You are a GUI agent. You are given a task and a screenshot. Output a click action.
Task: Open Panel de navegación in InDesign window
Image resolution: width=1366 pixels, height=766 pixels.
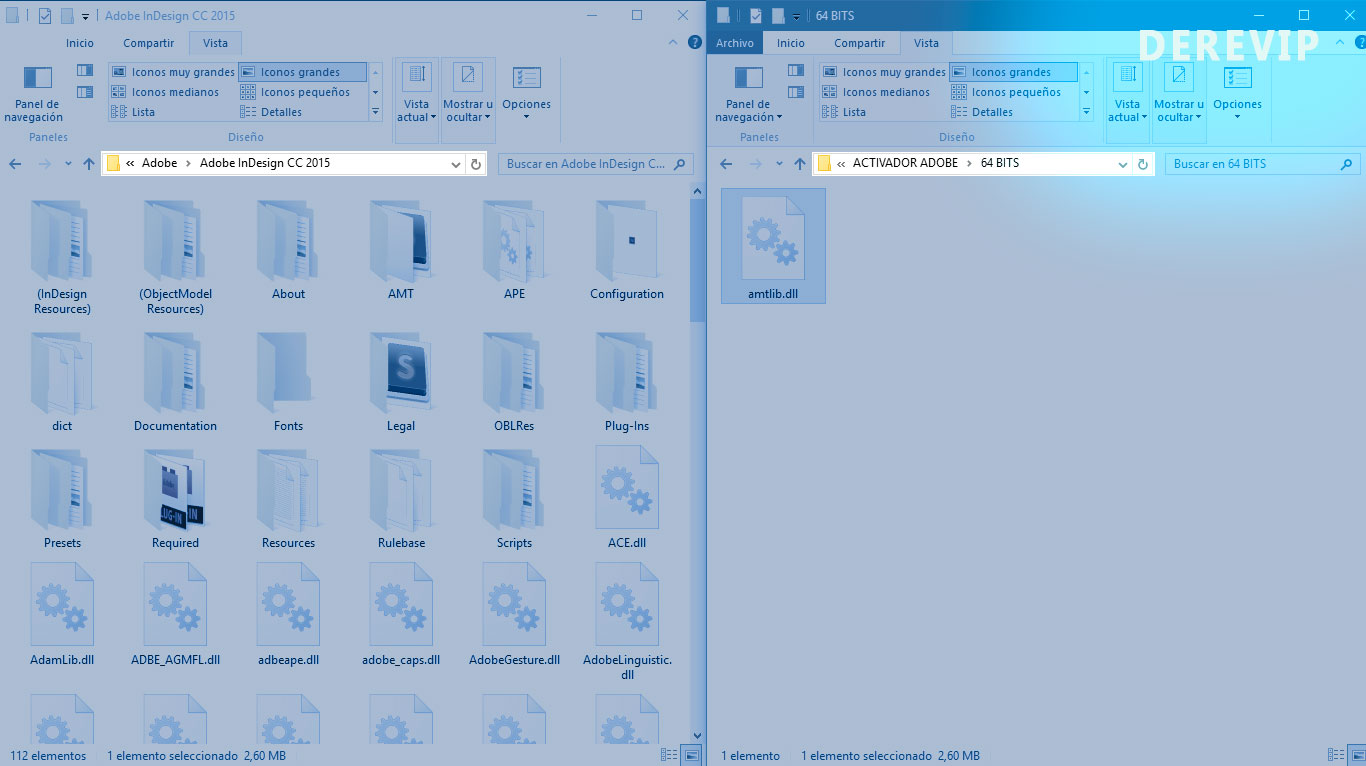[38, 95]
